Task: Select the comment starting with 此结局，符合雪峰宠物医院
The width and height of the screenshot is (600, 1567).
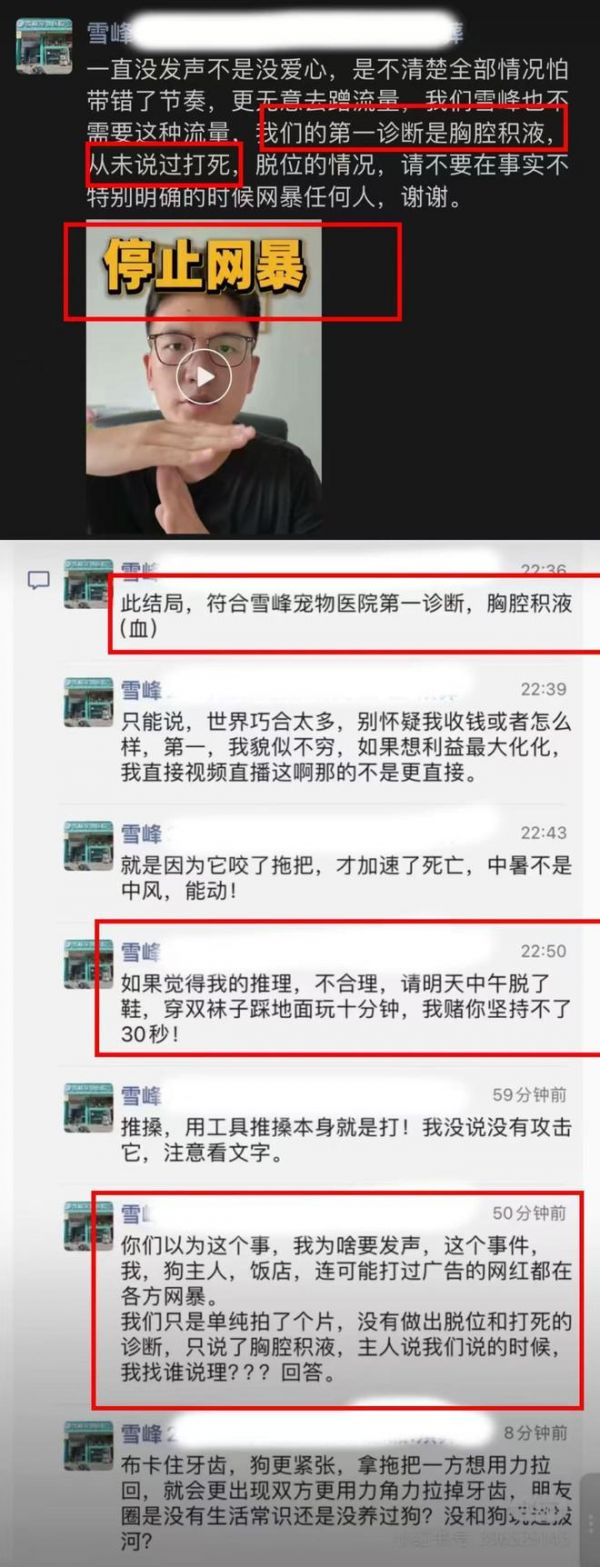Action: [x=347, y=616]
